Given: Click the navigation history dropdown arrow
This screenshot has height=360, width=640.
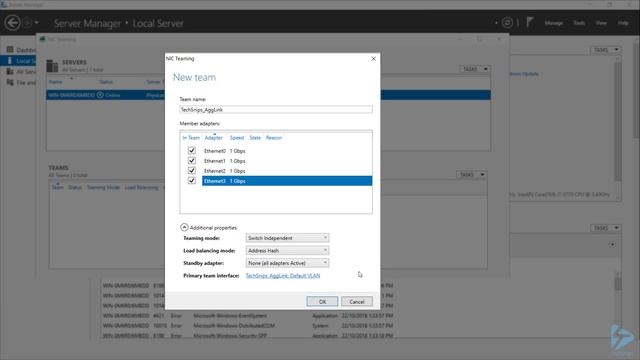Looking at the screenshot, I should (36, 22).
